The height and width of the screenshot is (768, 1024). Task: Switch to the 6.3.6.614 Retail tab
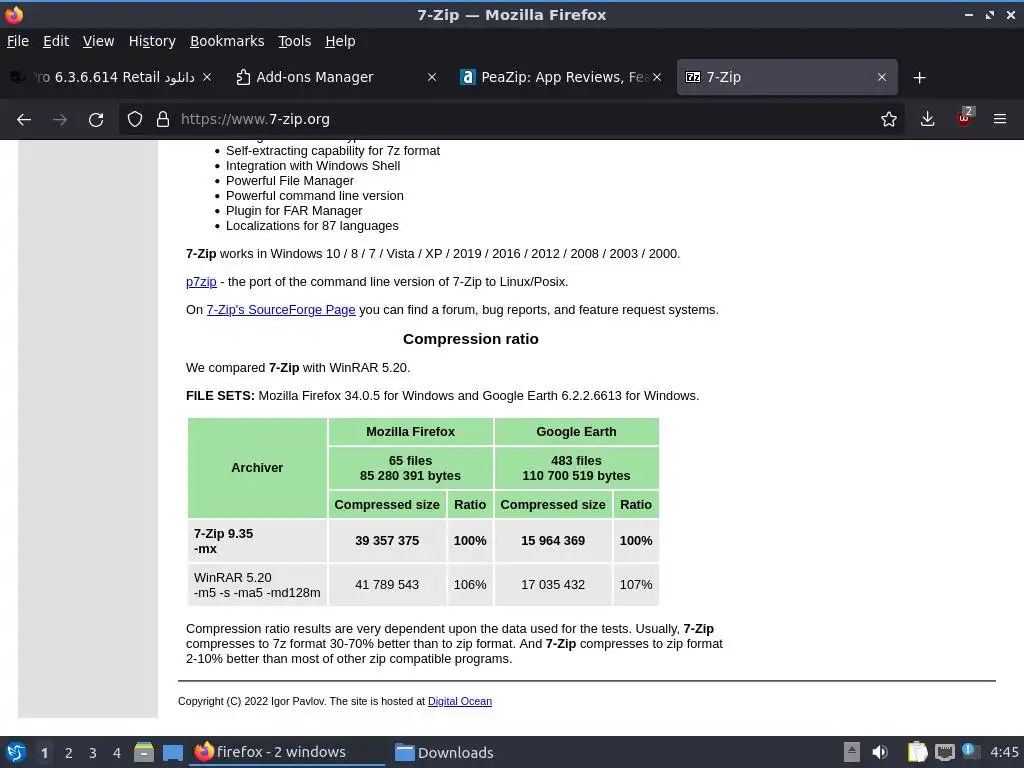(x=111, y=77)
